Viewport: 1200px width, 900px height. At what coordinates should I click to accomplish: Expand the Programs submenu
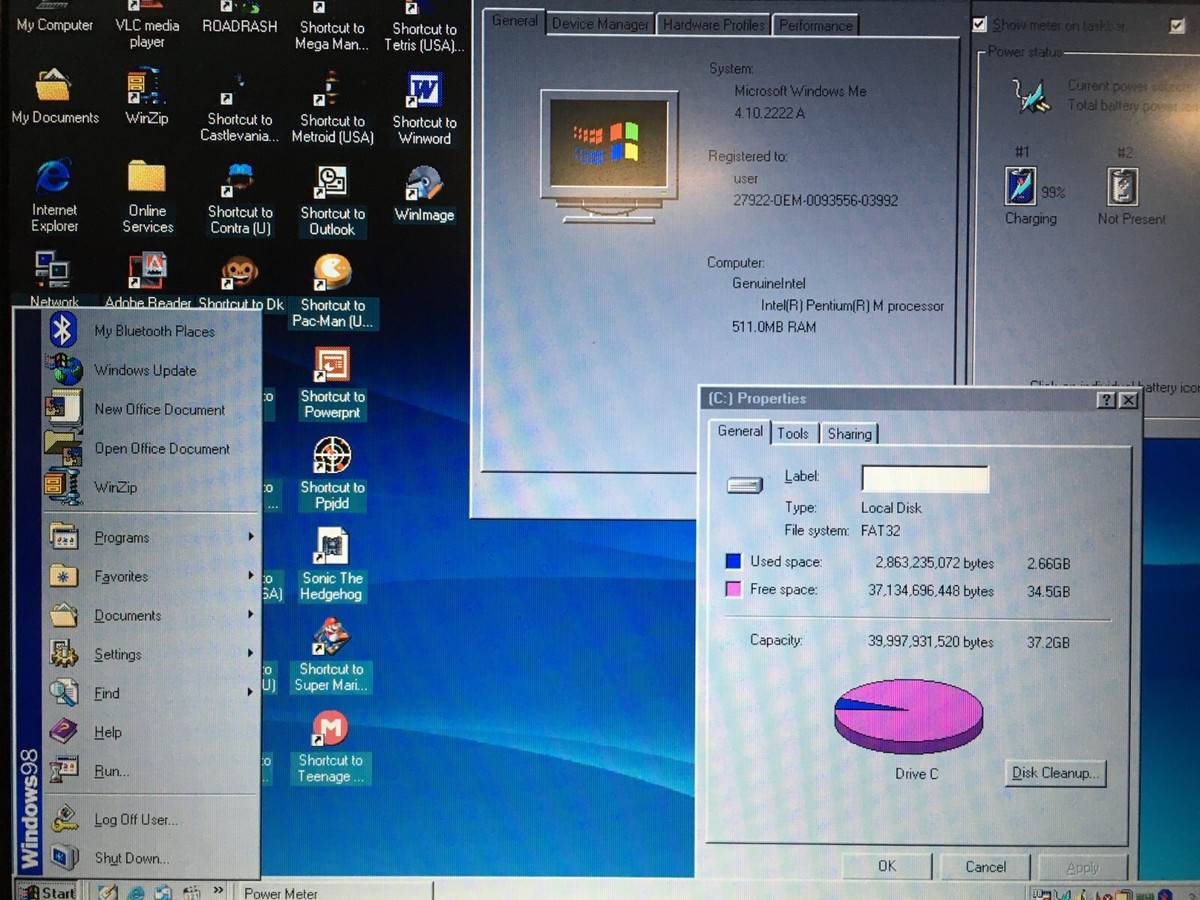coord(151,537)
